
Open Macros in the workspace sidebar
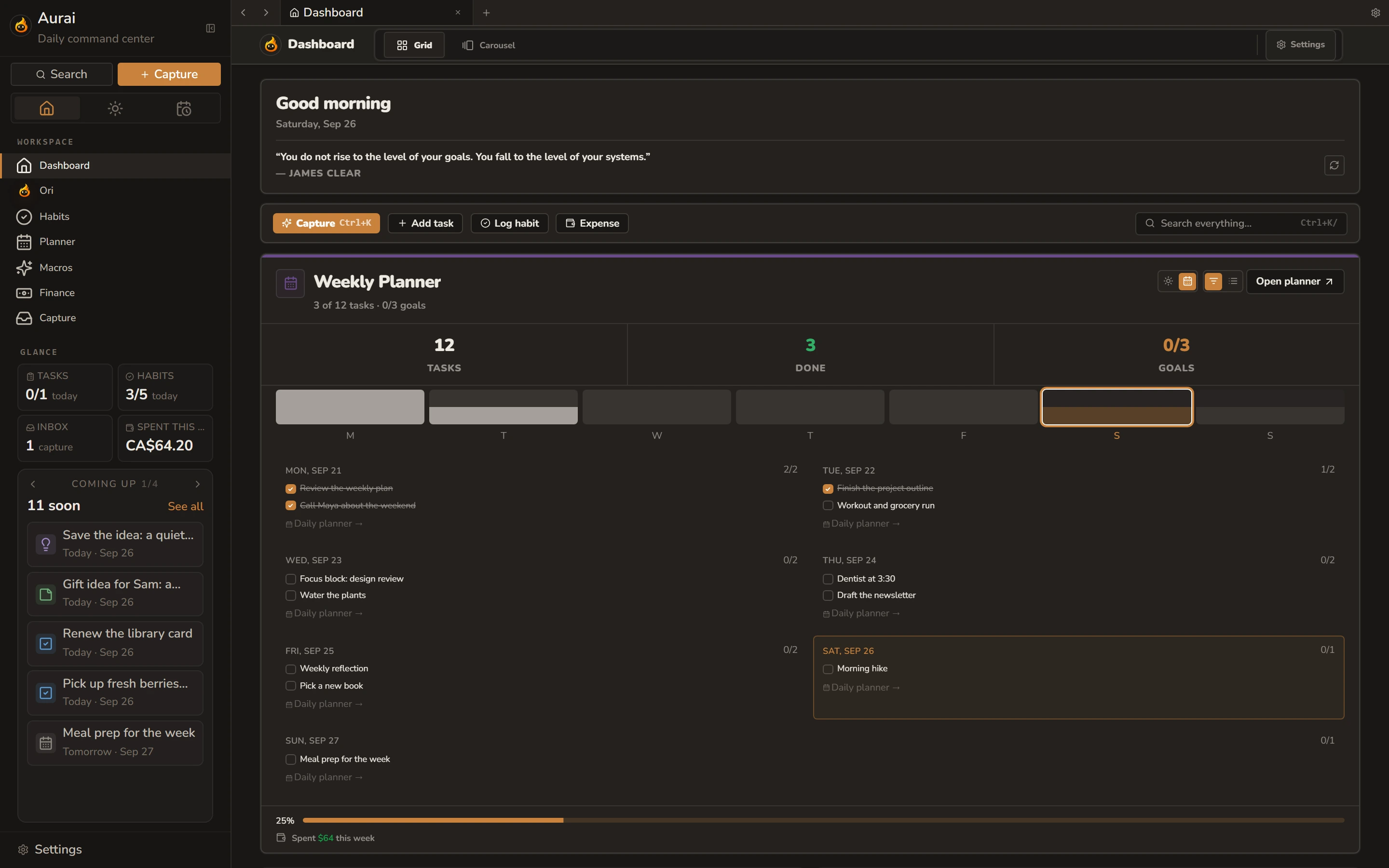click(115, 268)
